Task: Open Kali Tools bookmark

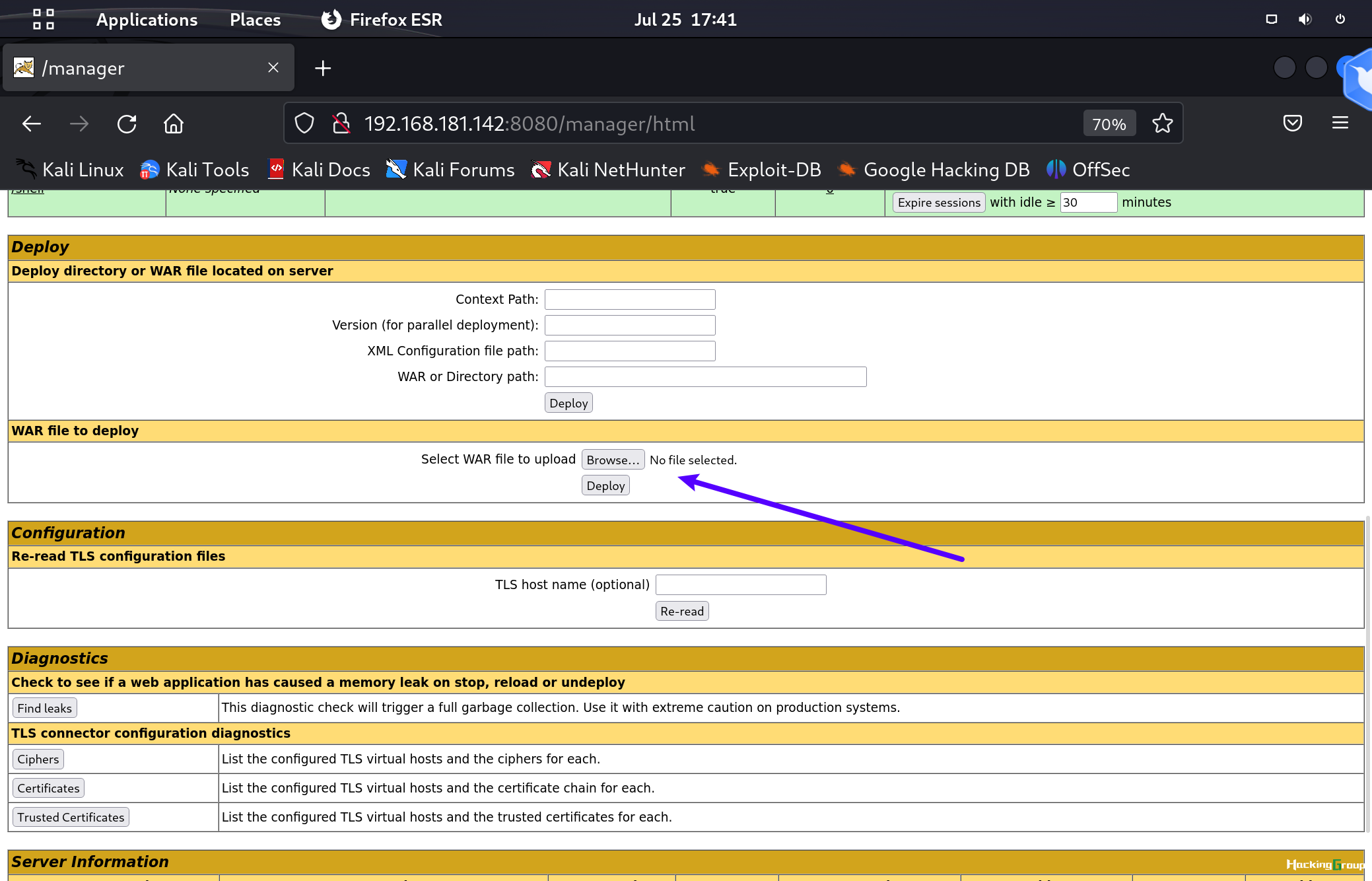Action: (194, 170)
